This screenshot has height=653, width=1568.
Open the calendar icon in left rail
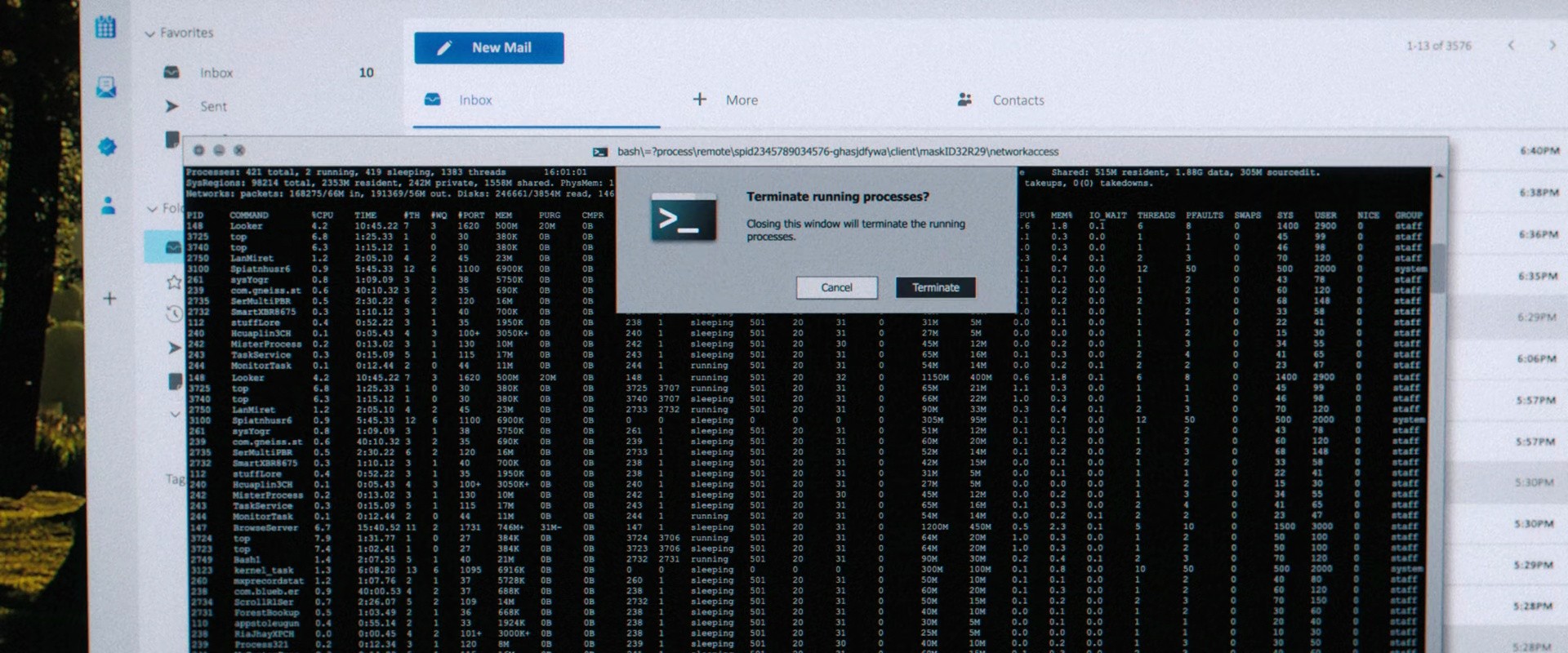(x=105, y=27)
